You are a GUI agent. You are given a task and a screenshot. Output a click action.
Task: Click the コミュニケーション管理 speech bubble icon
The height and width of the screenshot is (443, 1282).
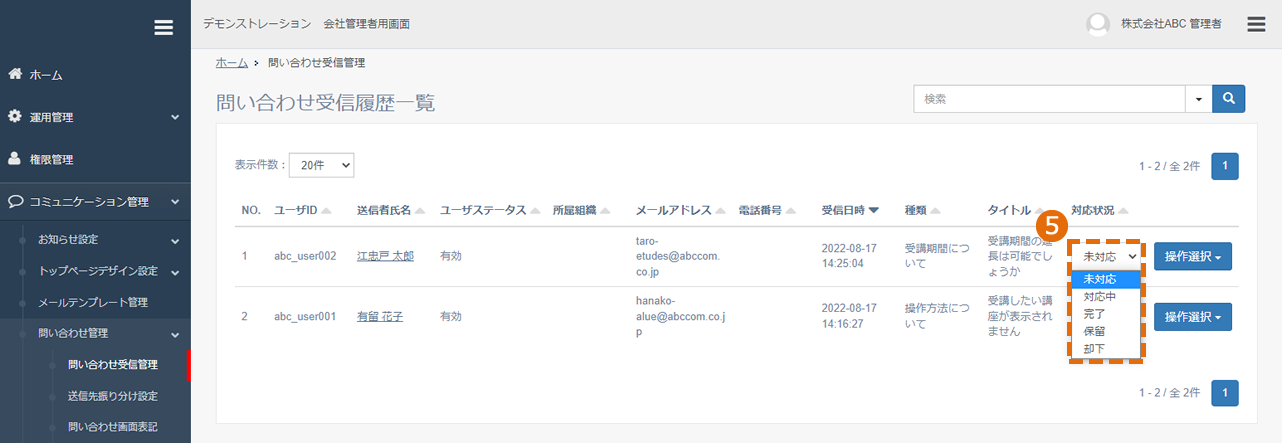click(16, 201)
